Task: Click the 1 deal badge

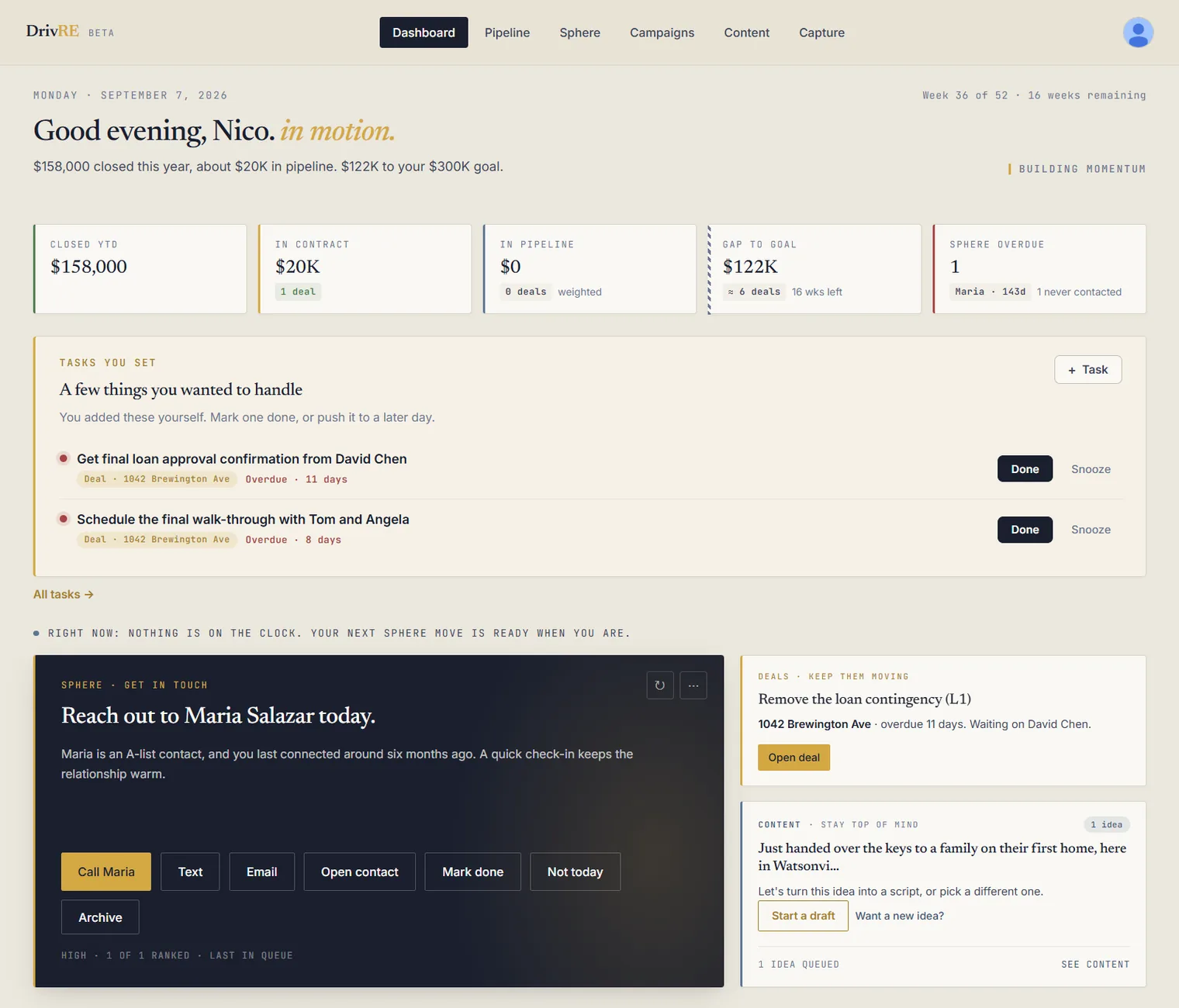Action: pyautogui.click(x=298, y=292)
